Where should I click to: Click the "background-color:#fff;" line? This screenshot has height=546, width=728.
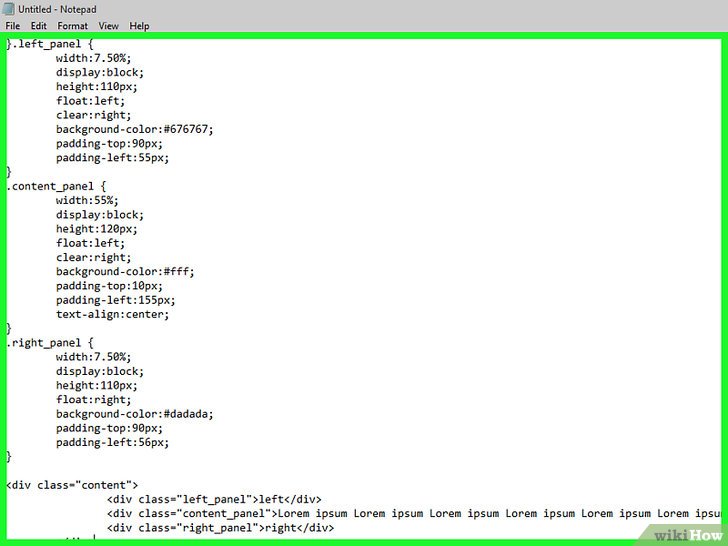tap(125, 271)
